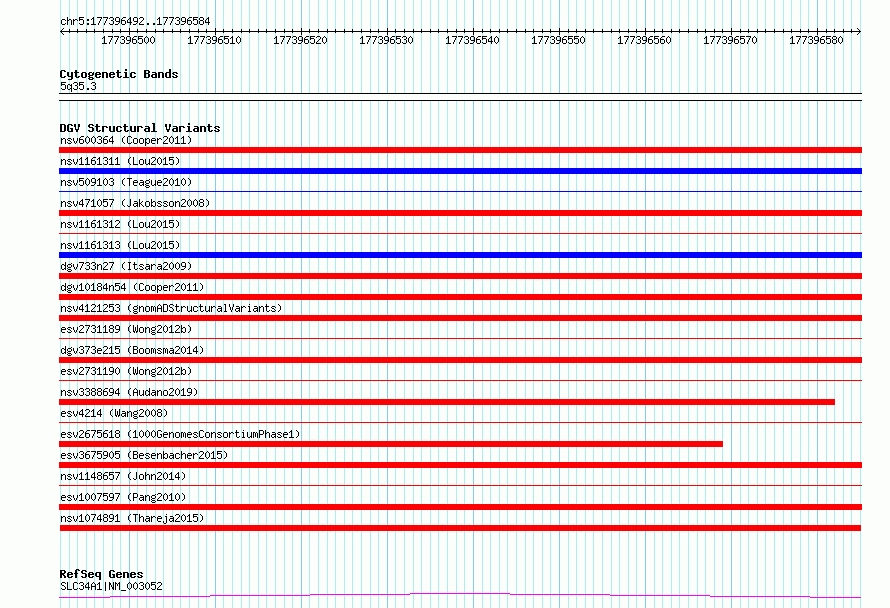Screen dimensions: 890x608
Task: Select the blue bar for nsv1161311
Action: point(460,171)
